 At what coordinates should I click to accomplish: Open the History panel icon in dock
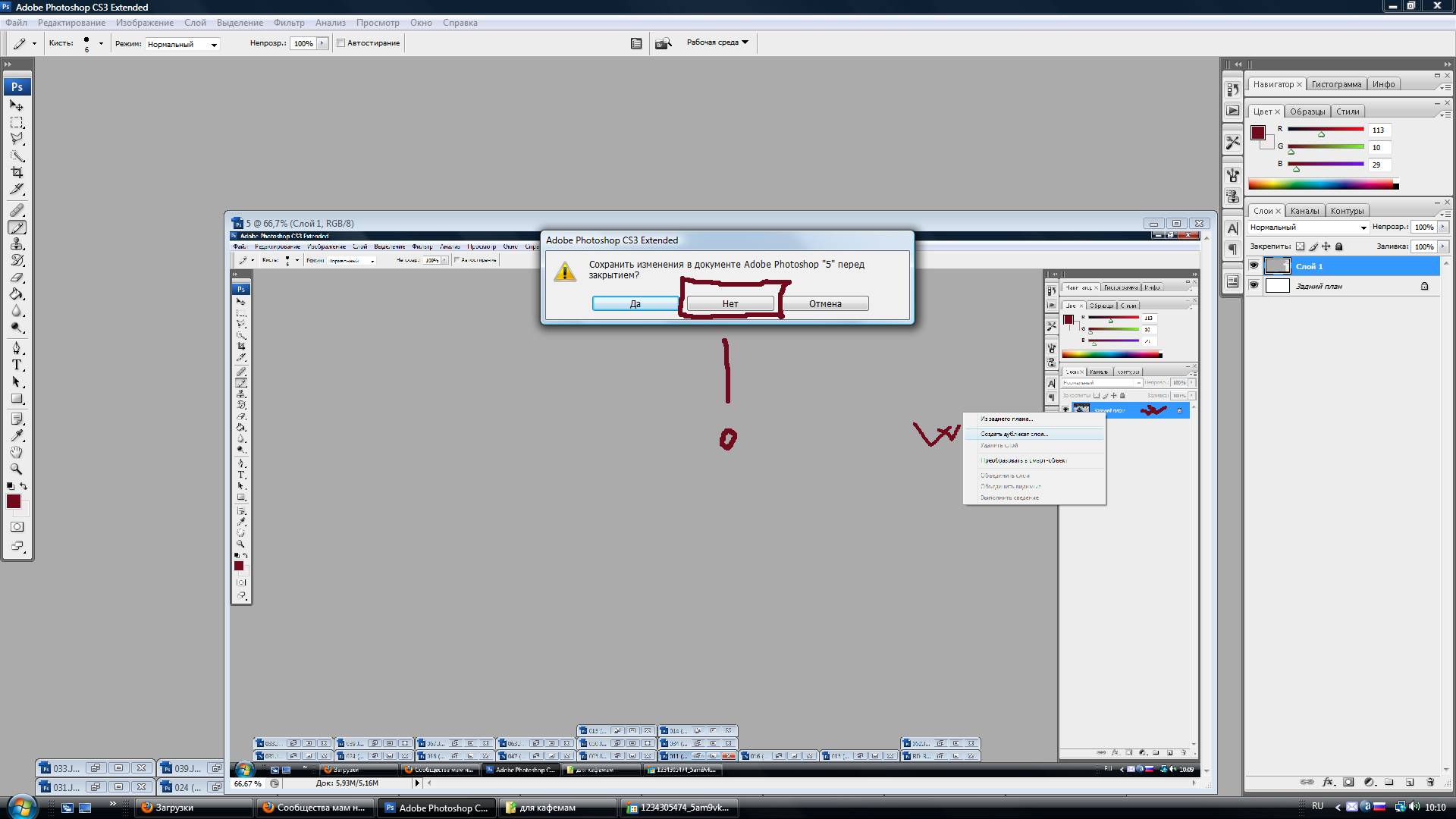(1232, 89)
